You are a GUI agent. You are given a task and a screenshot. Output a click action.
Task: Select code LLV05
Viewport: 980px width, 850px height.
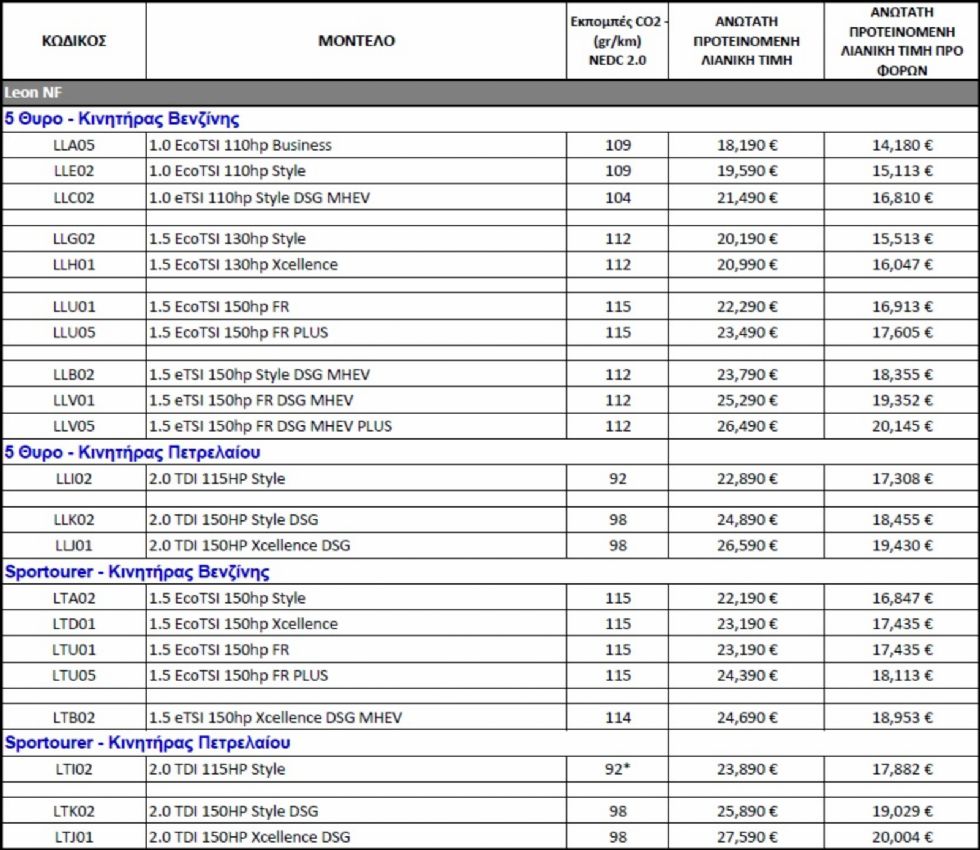pos(74,426)
